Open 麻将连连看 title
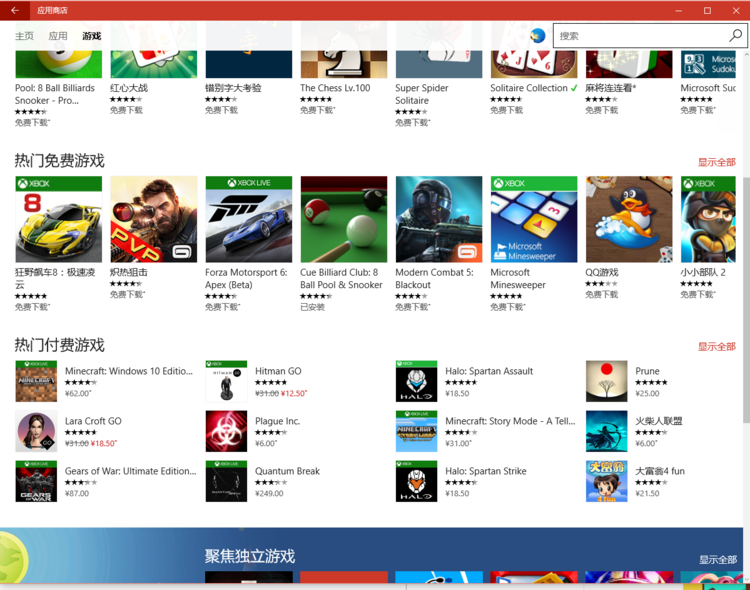The width and height of the screenshot is (750, 590). (x=611, y=88)
